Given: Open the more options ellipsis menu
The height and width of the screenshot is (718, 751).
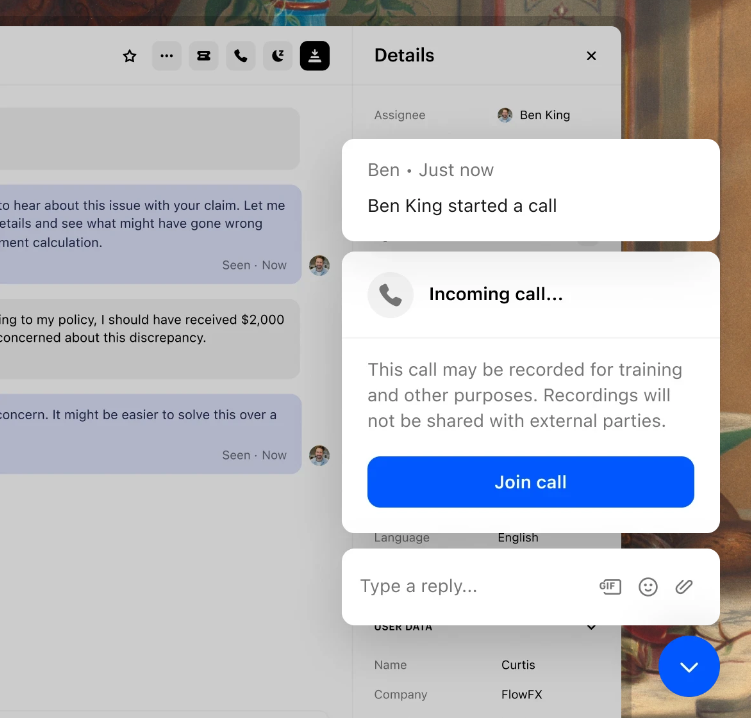Looking at the screenshot, I should (x=166, y=56).
